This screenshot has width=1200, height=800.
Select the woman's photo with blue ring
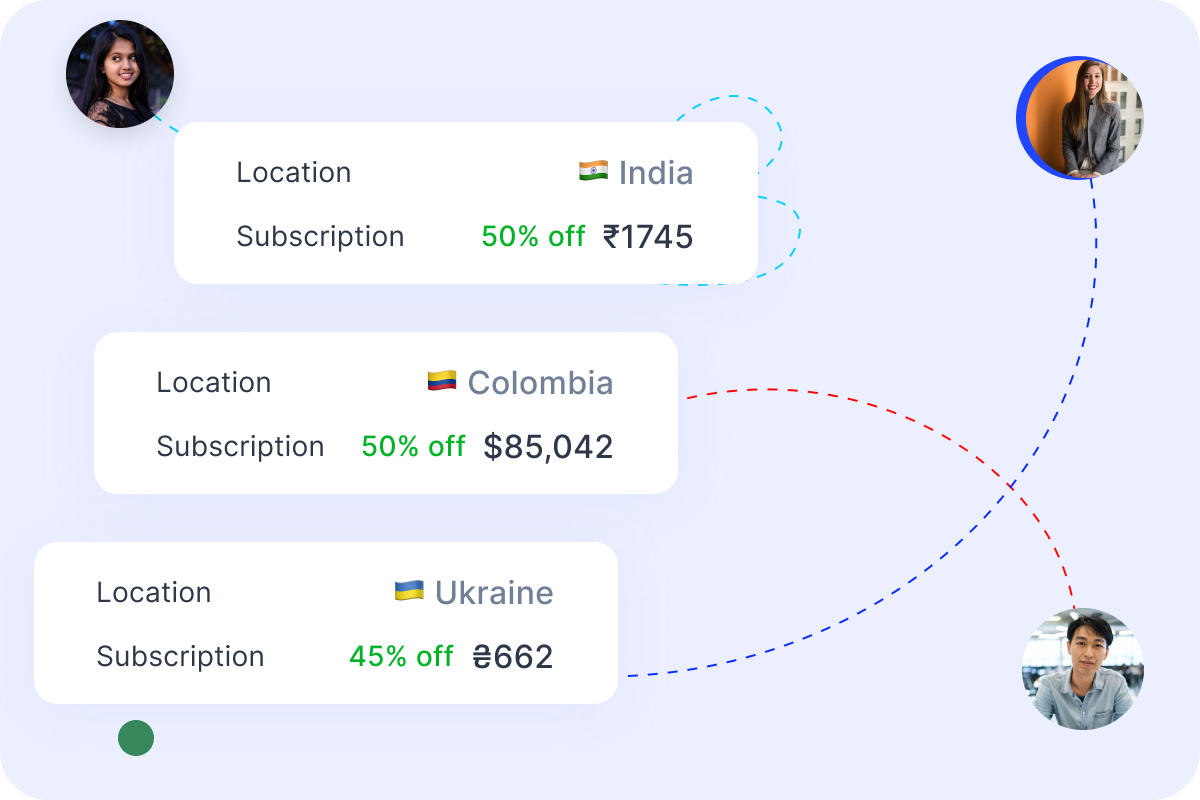pyautogui.click(x=1082, y=118)
